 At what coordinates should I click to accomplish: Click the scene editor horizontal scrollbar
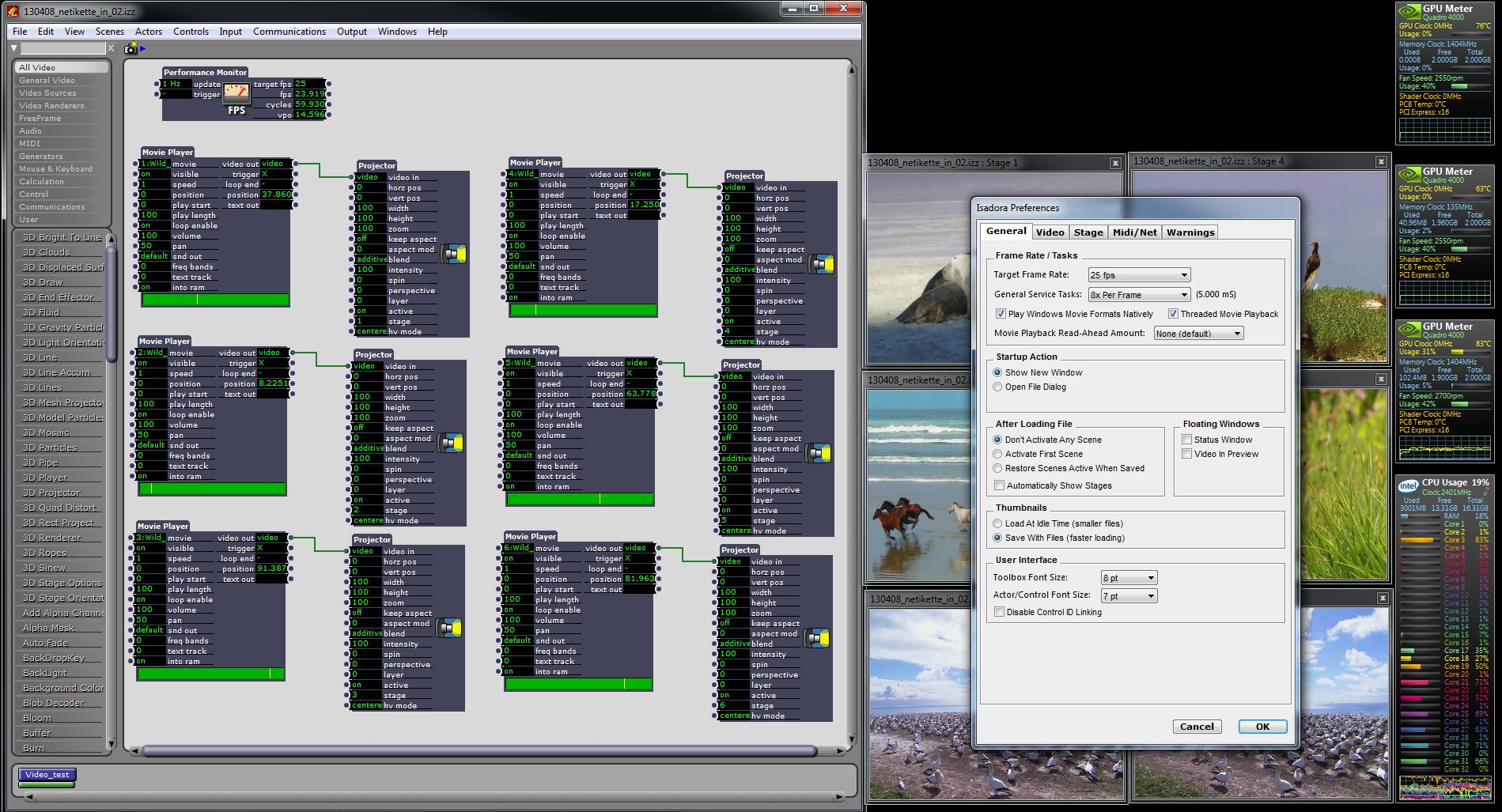(480, 750)
